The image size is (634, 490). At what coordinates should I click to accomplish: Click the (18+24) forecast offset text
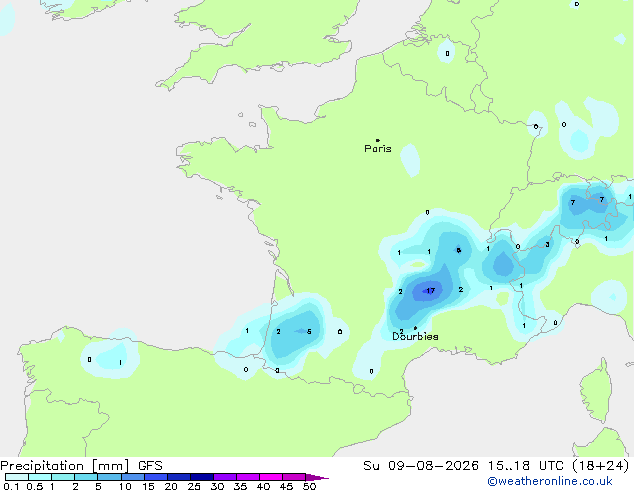(600, 466)
